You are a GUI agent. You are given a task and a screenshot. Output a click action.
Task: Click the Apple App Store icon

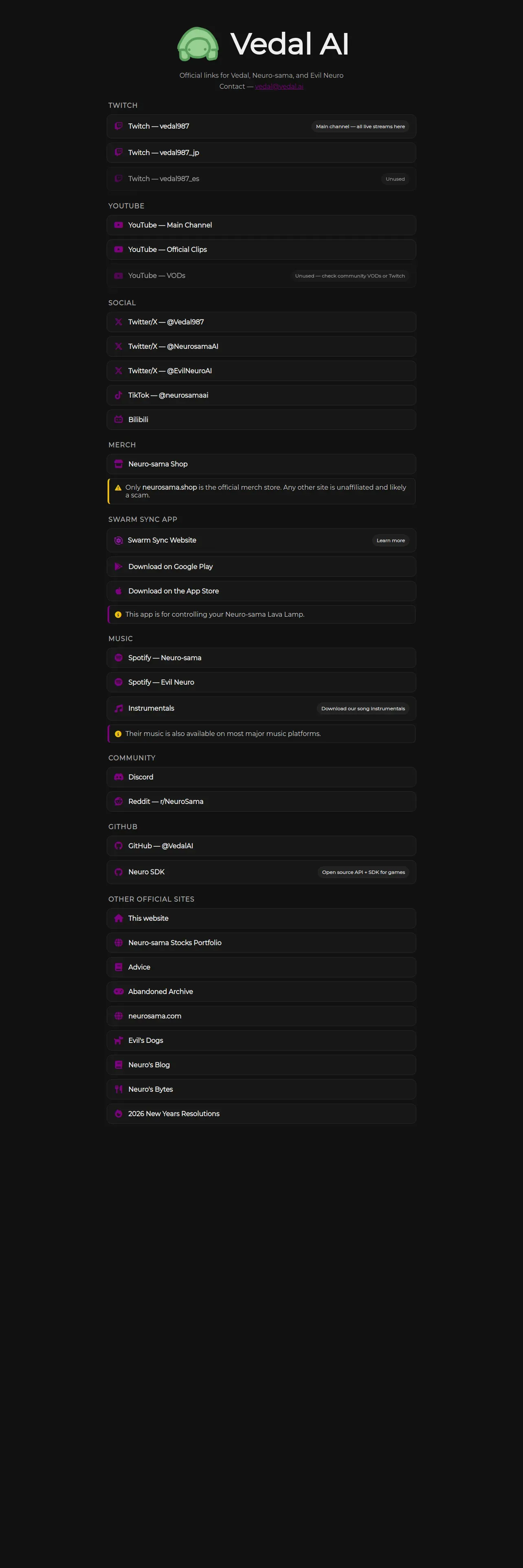coord(119,591)
